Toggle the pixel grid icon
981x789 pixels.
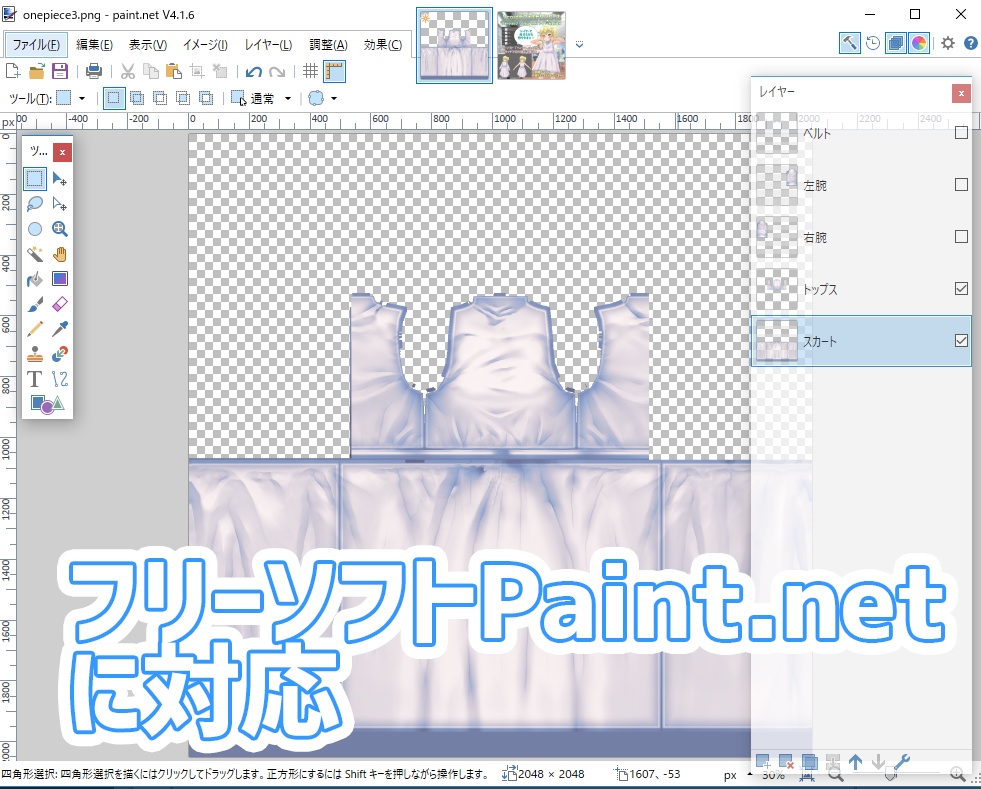pyautogui.click(x=310, y=71)
